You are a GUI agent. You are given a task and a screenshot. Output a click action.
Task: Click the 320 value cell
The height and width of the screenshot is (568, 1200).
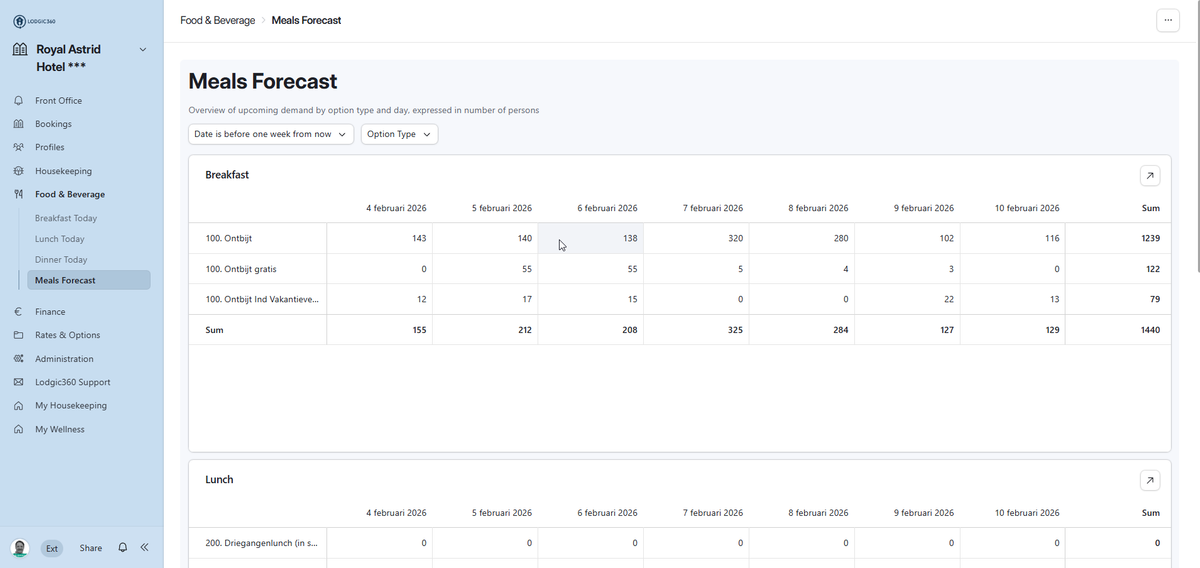tap(696, 239)
